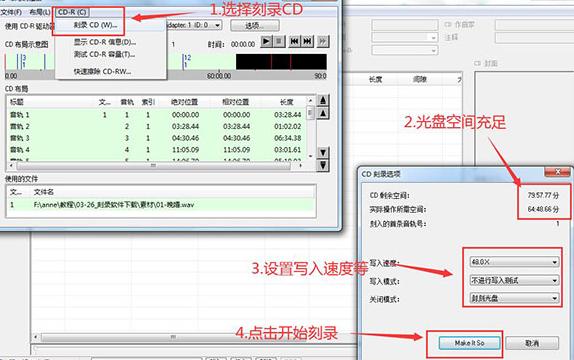Skip to the next track

point(308,41)
